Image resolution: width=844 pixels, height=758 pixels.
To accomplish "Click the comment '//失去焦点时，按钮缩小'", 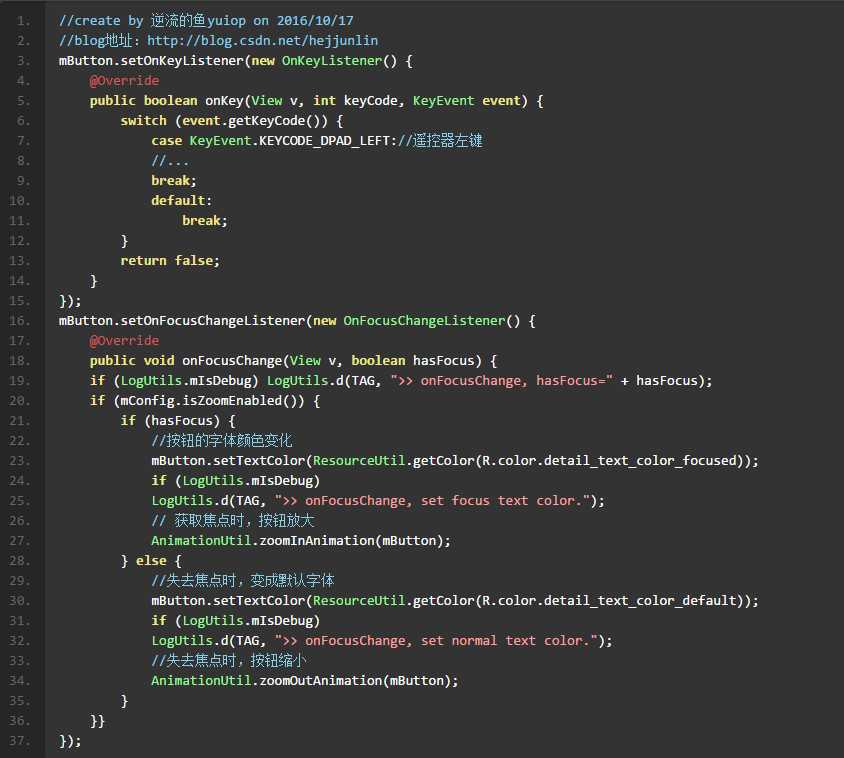I will (229, 661).
